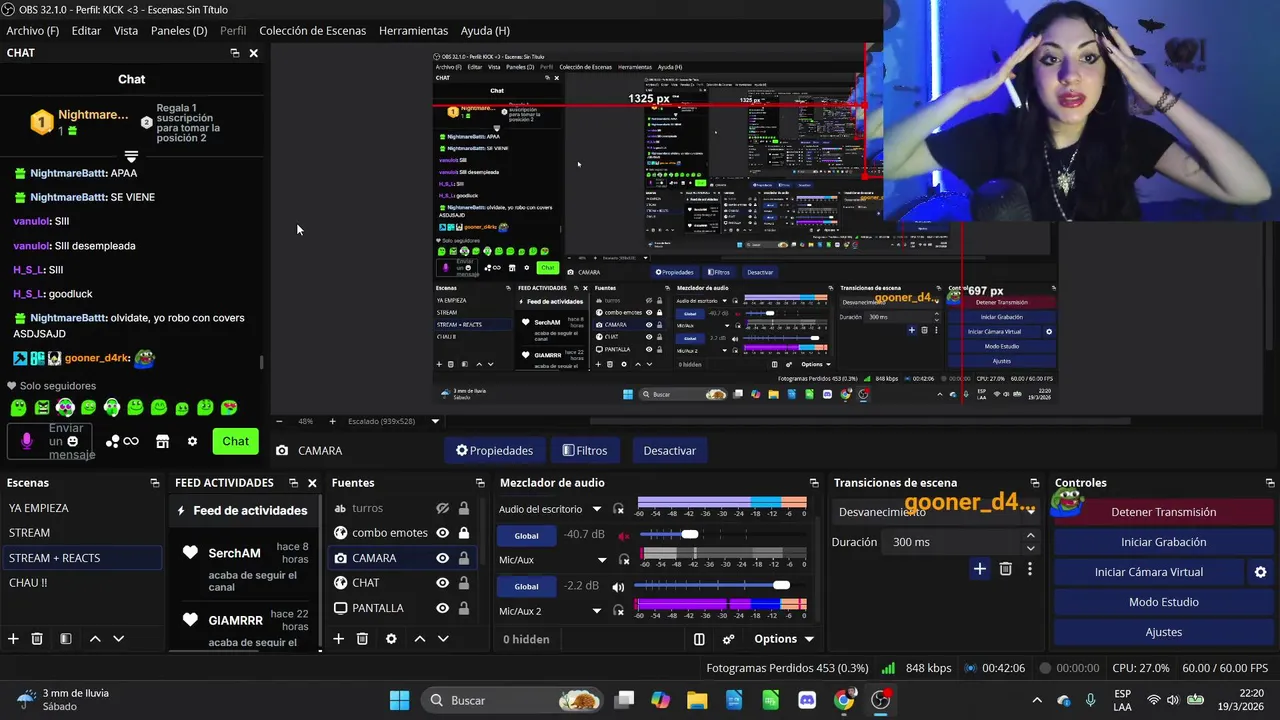Close the CHAT dock panel

[253, 53]
